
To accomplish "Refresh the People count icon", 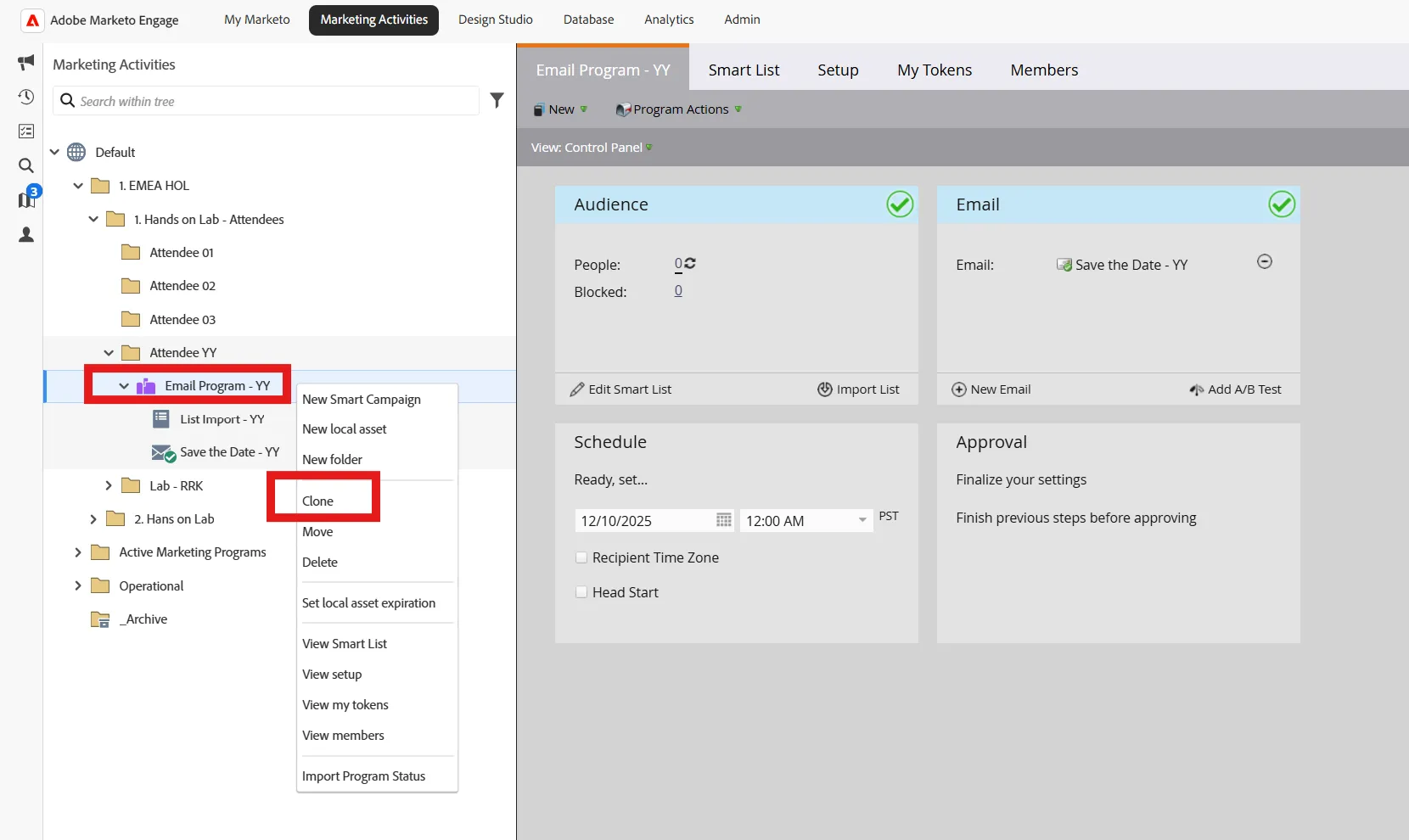I will tap(690, 263).
